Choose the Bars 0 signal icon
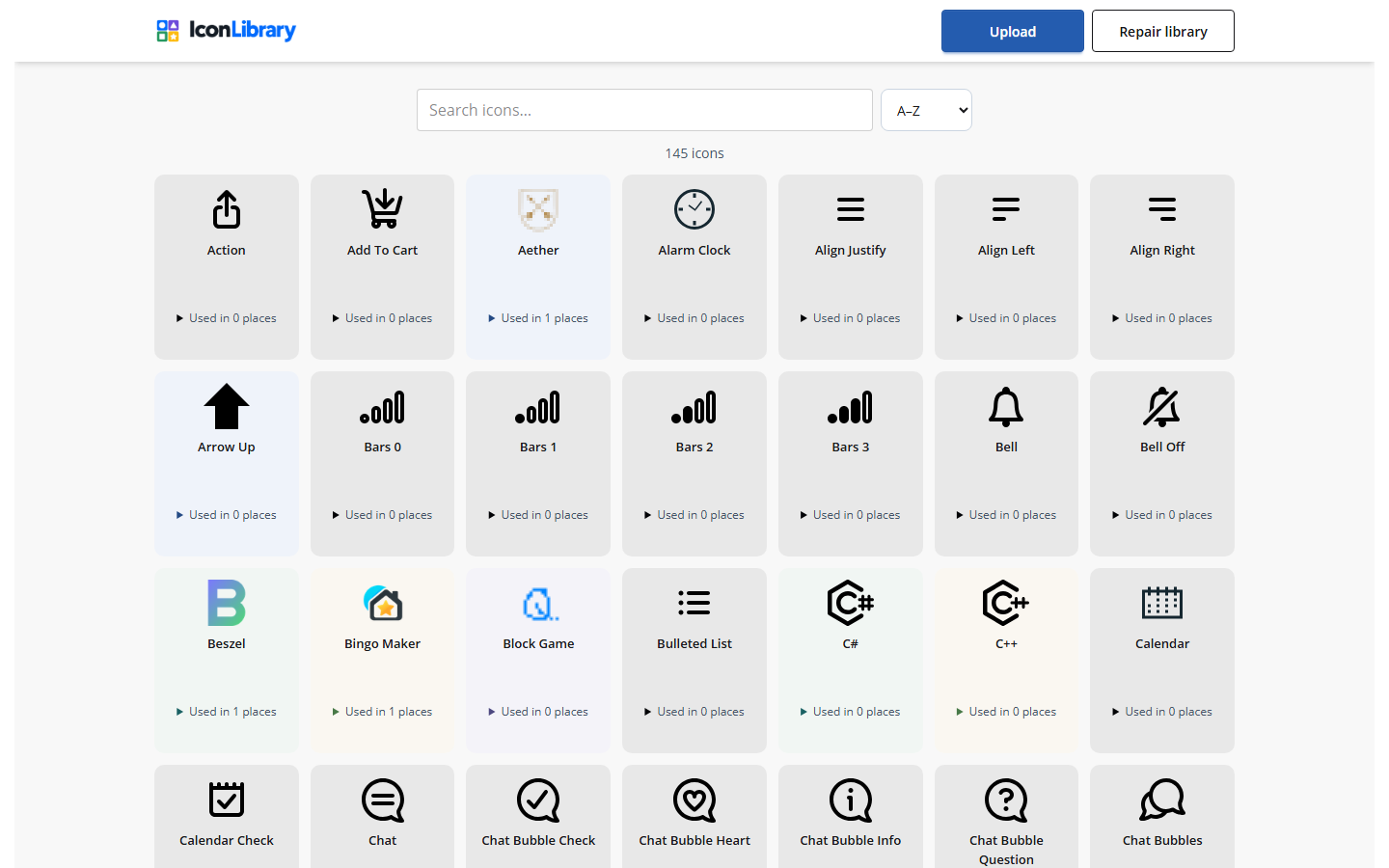The width and height of the screenshot is (1389, 868). point(383,407)
